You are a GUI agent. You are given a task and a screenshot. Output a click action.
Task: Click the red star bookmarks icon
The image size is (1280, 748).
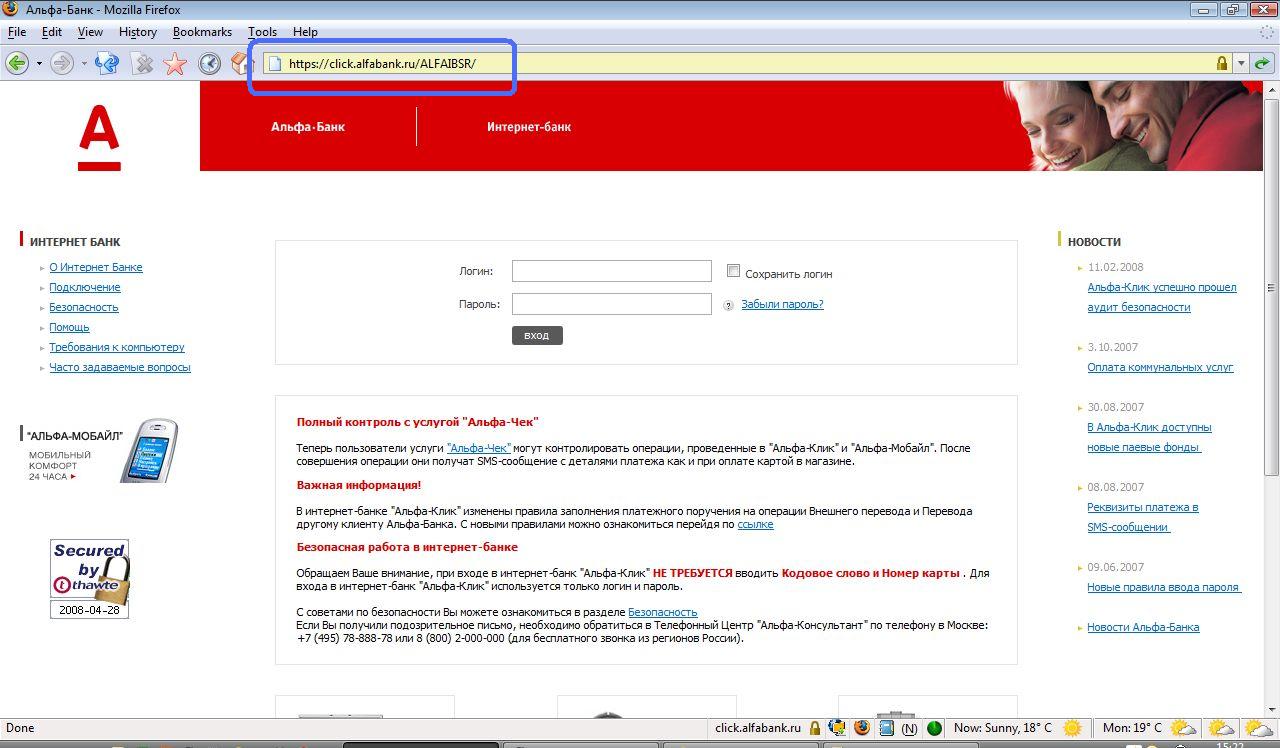(x=175, y=64)
